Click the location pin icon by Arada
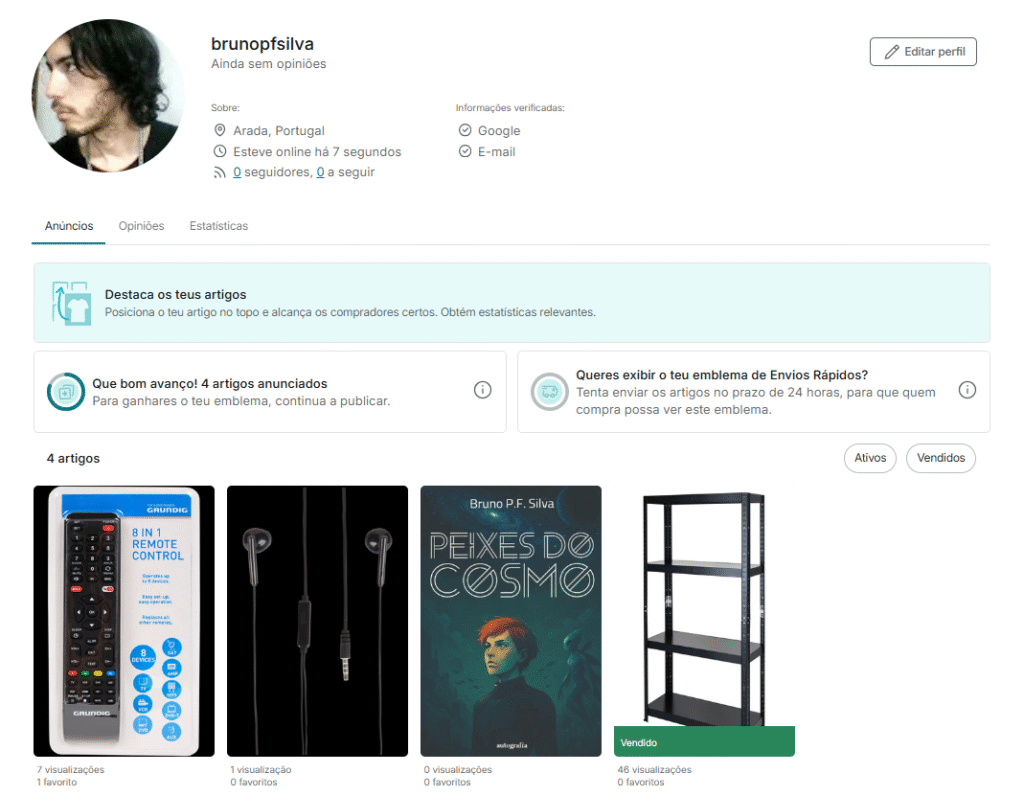Image resolution: width=1024 pixels, height=796 pixels. (219, 131)
